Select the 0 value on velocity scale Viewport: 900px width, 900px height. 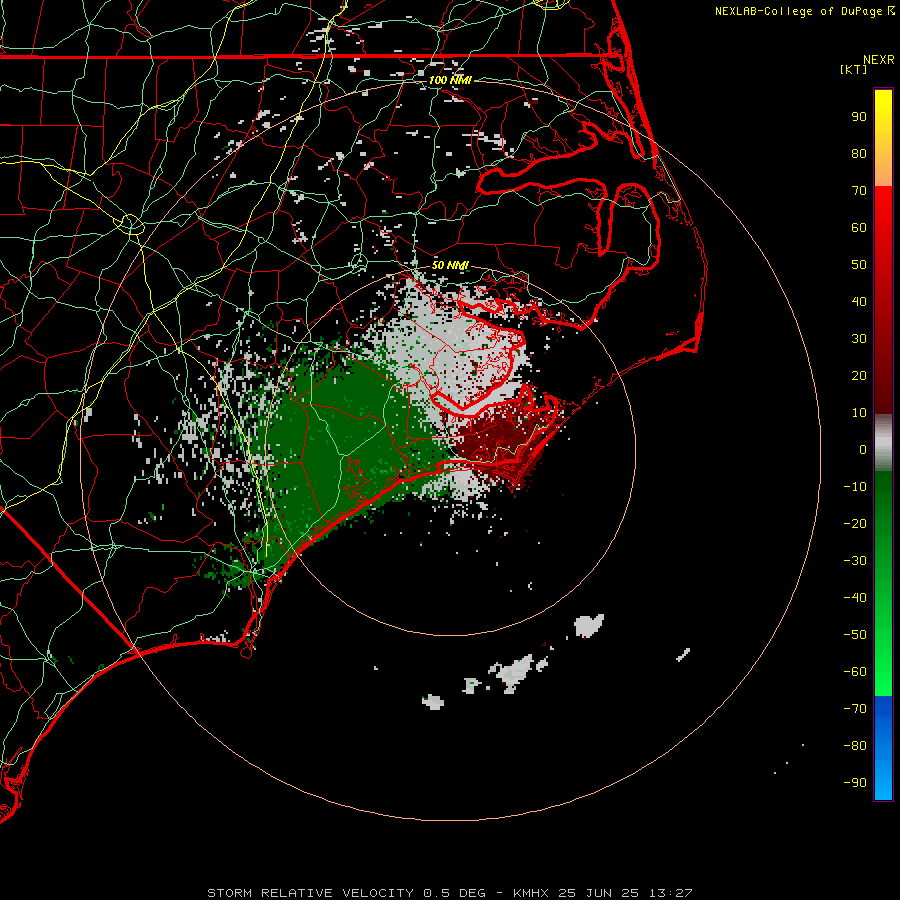pyautogui.click(x=863, y=450)
